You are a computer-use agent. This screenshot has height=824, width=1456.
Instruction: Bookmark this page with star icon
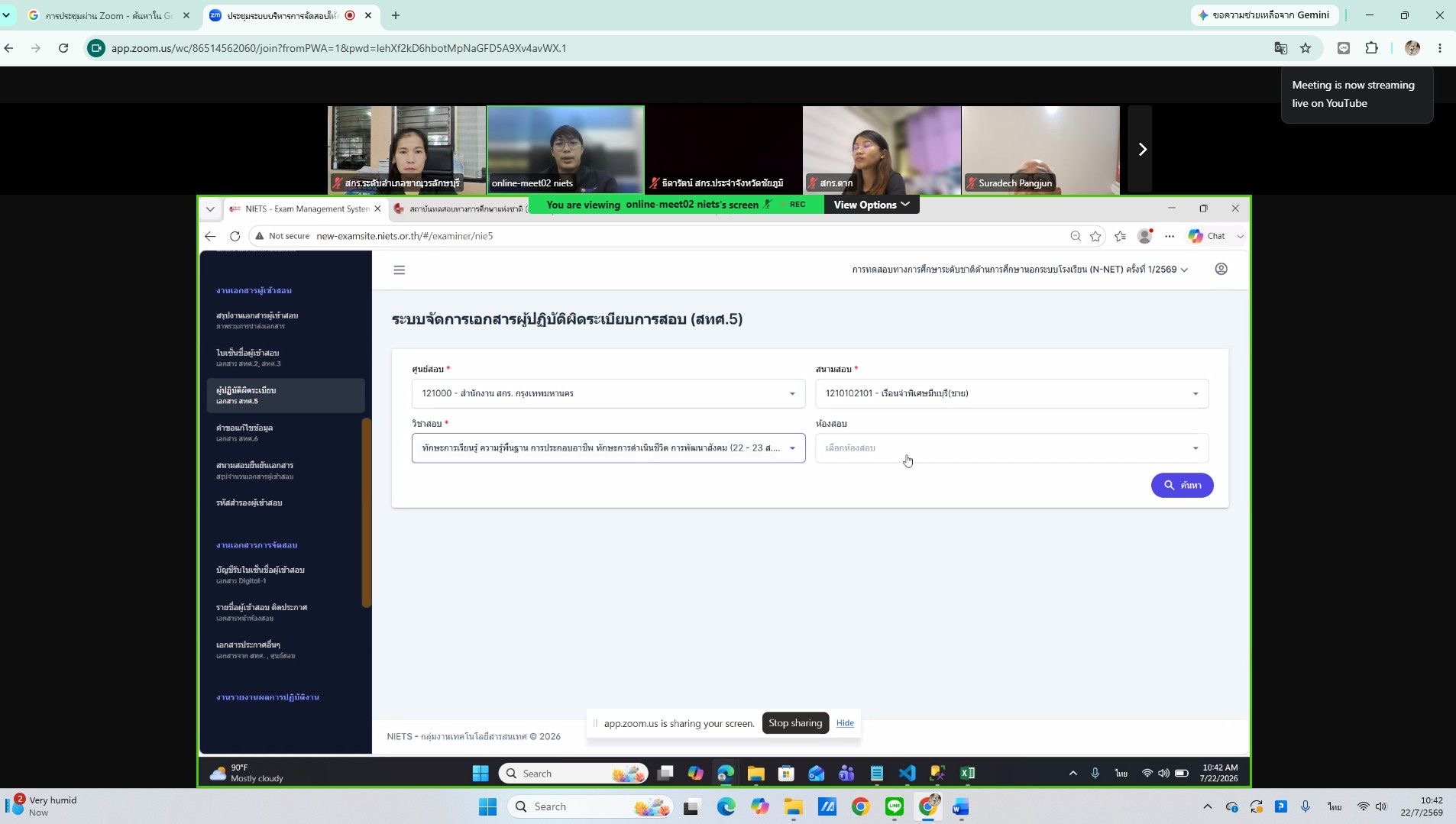pyautogui.click(x=1306, y=48)
